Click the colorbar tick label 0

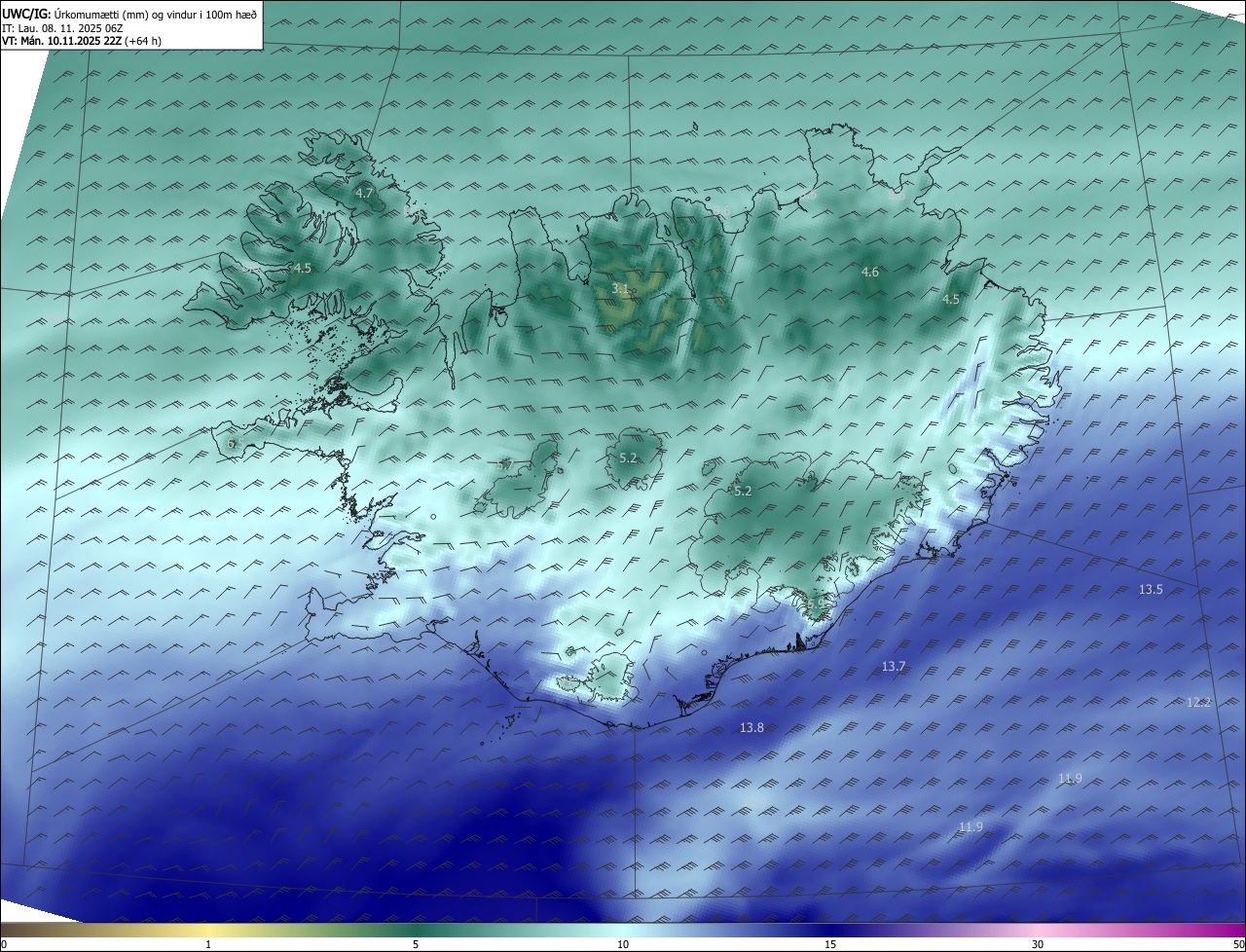point(4,945)
